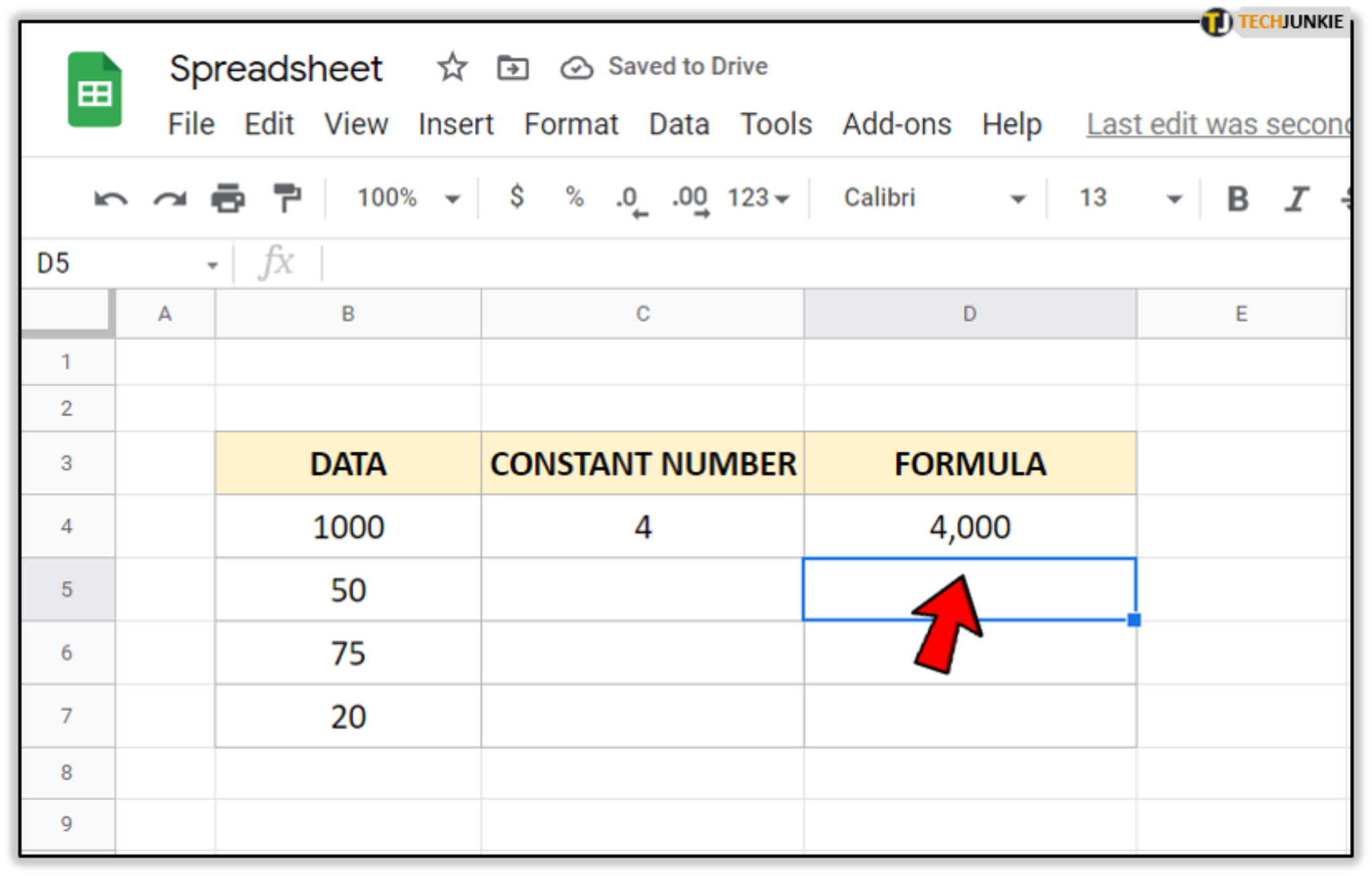
Task: Undo the last action
Action: 109,198
